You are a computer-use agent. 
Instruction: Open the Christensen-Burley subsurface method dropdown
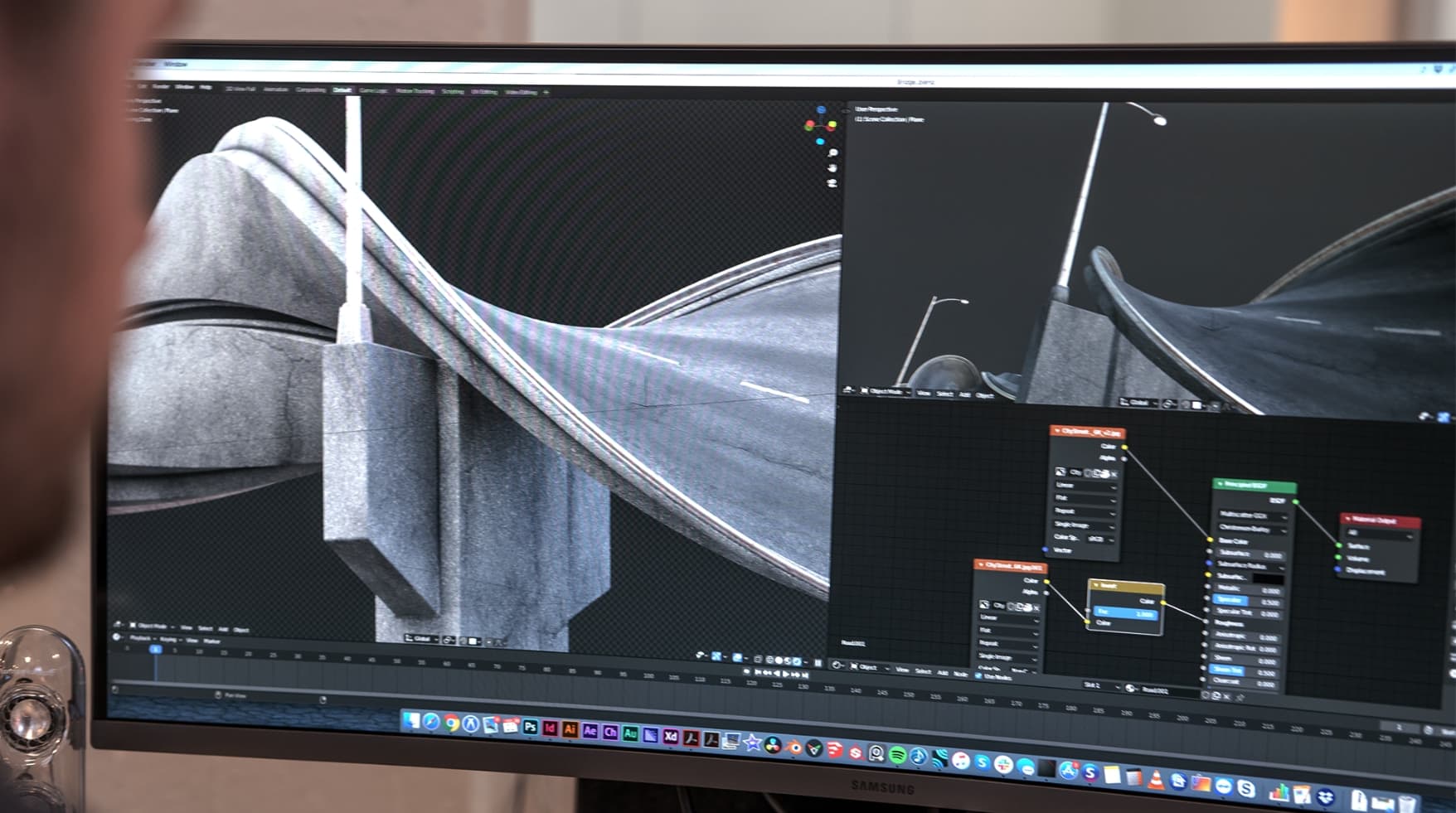point(1252,529)
